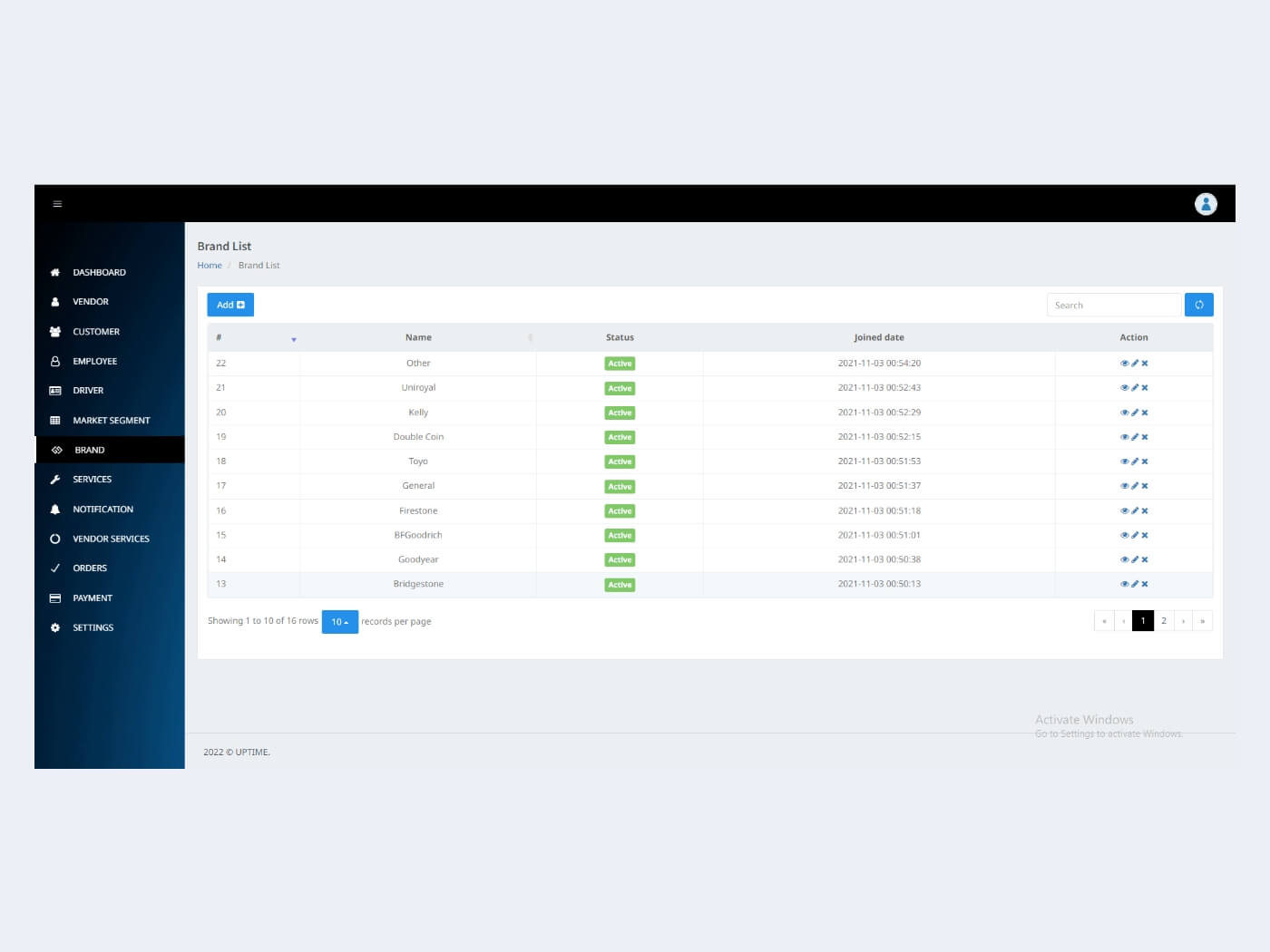Select current page 1 button

pyautogui.click(x=1143, y=621)
